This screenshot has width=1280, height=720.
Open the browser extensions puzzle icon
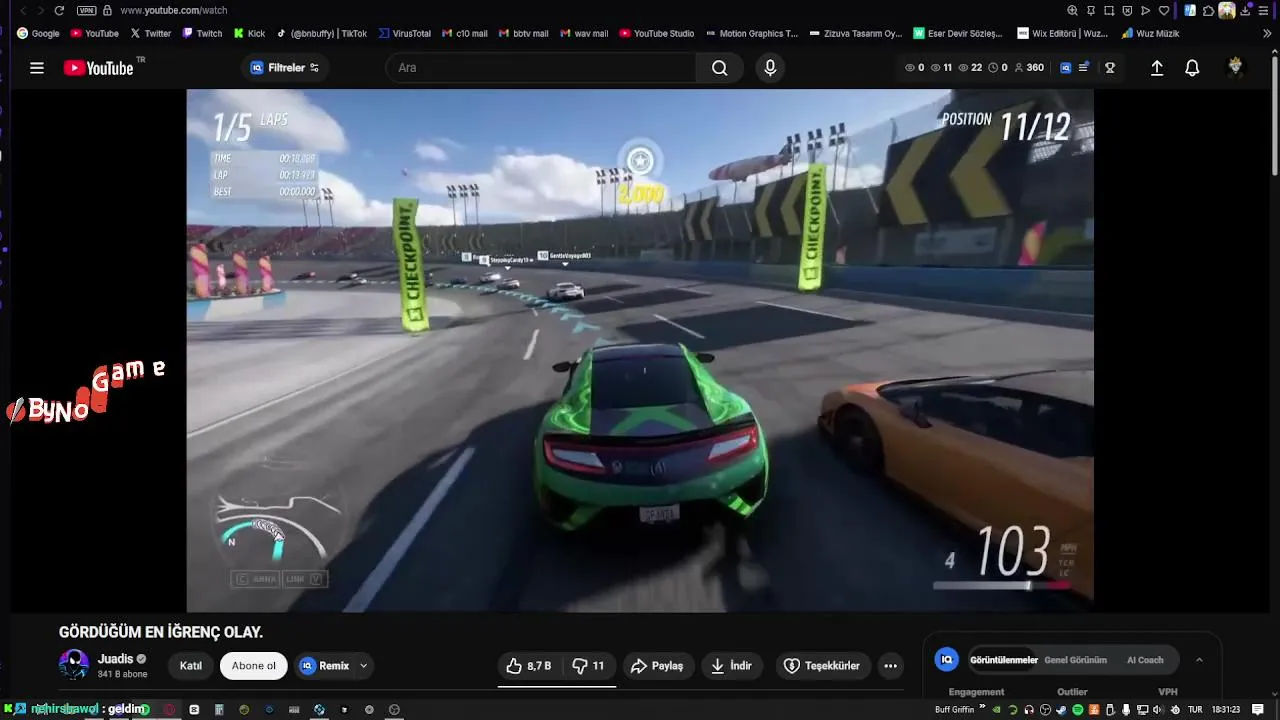click(1208, 10)
